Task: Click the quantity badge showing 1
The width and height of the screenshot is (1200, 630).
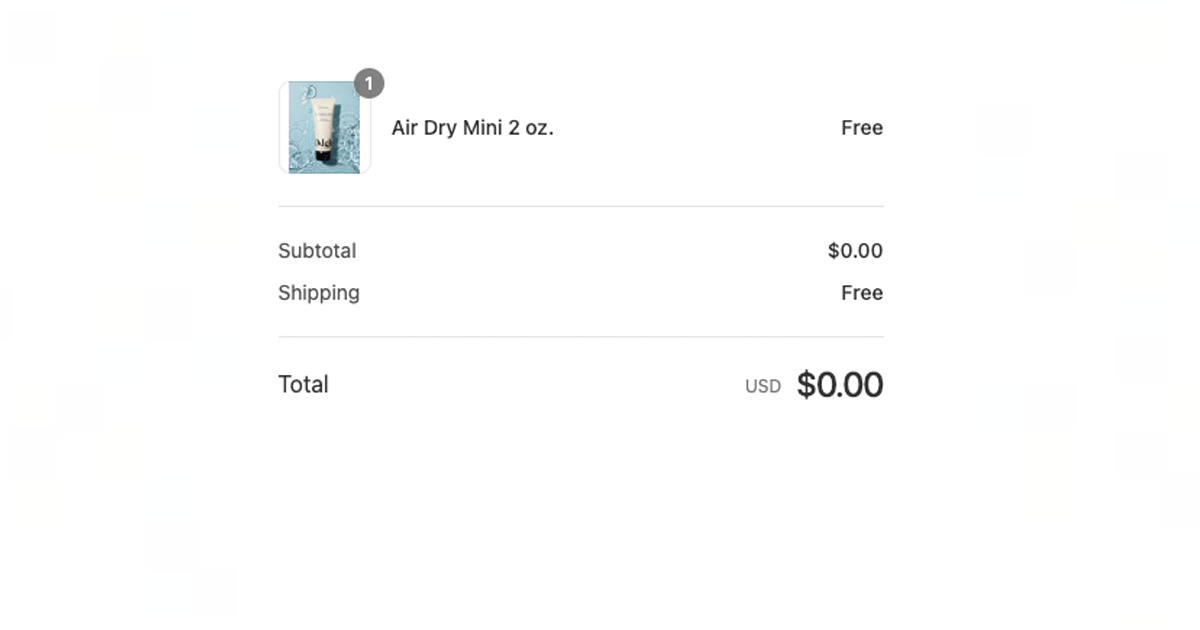Action: point(369,83)
